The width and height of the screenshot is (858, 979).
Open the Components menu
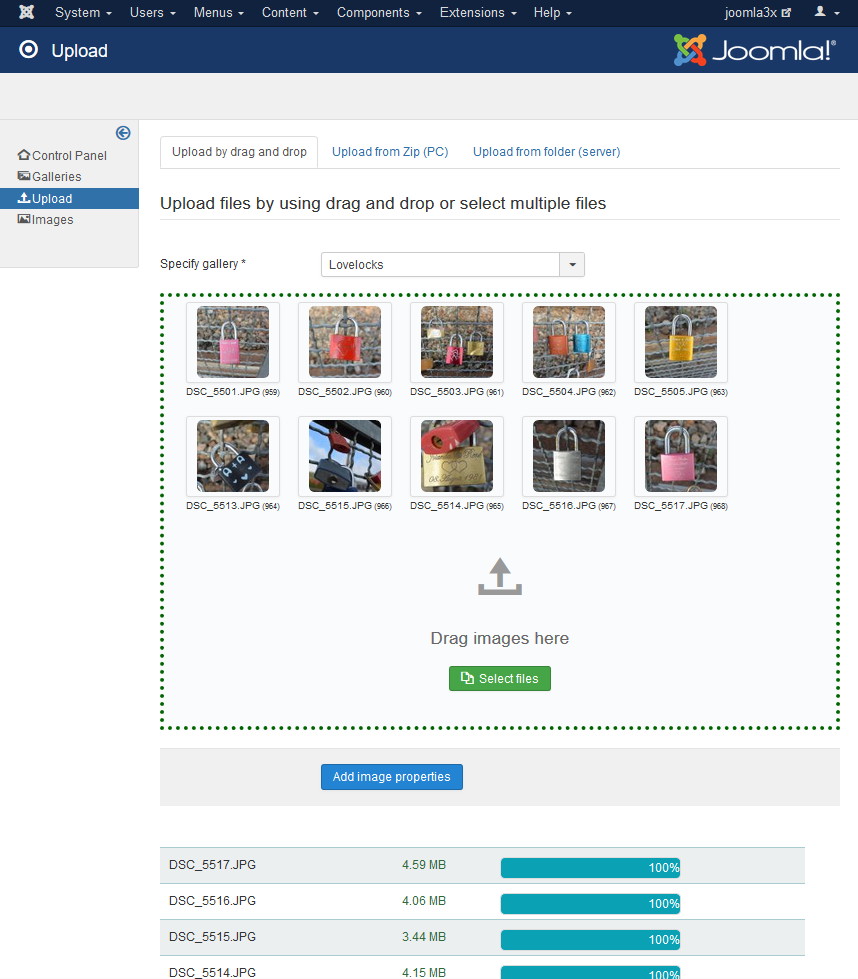coord(379,13)
